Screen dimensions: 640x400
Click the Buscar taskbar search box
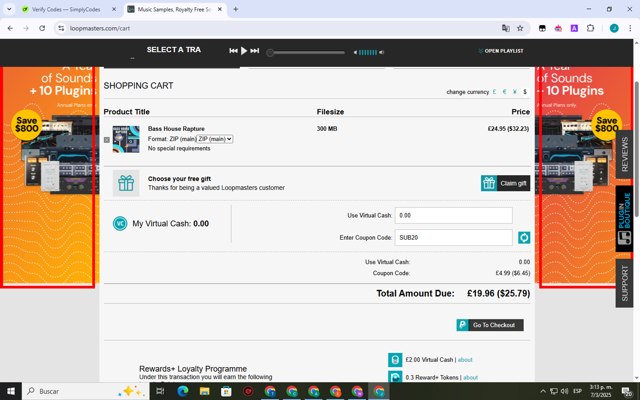click(85, 391)
